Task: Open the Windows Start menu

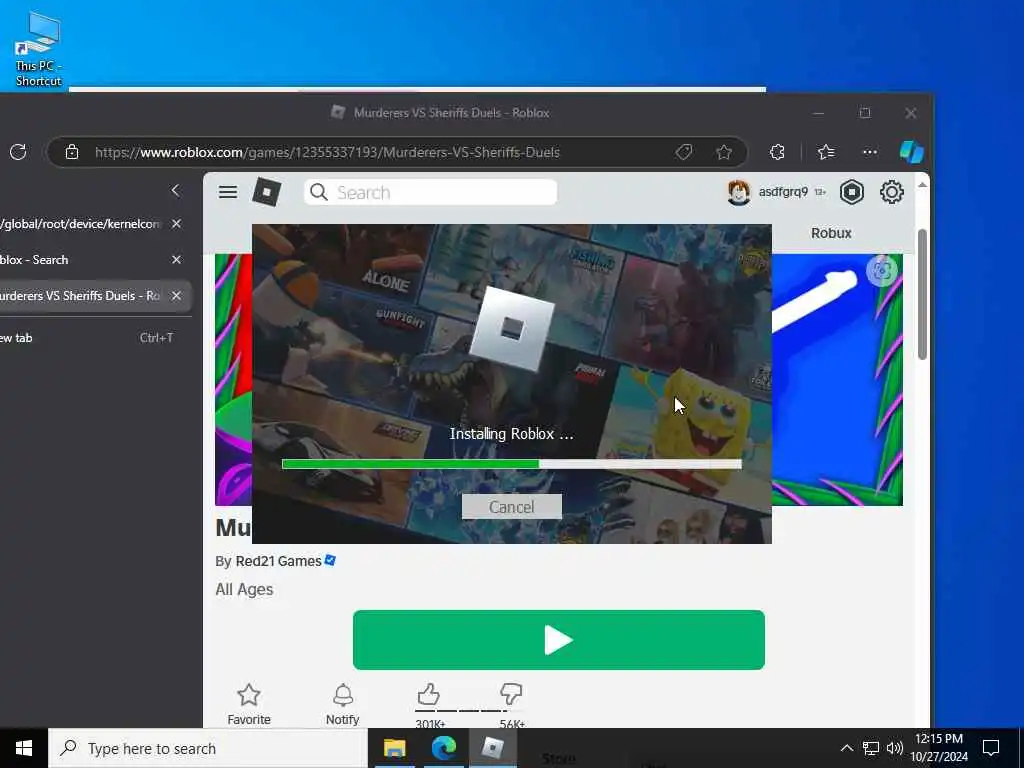Action: (24, 748)
